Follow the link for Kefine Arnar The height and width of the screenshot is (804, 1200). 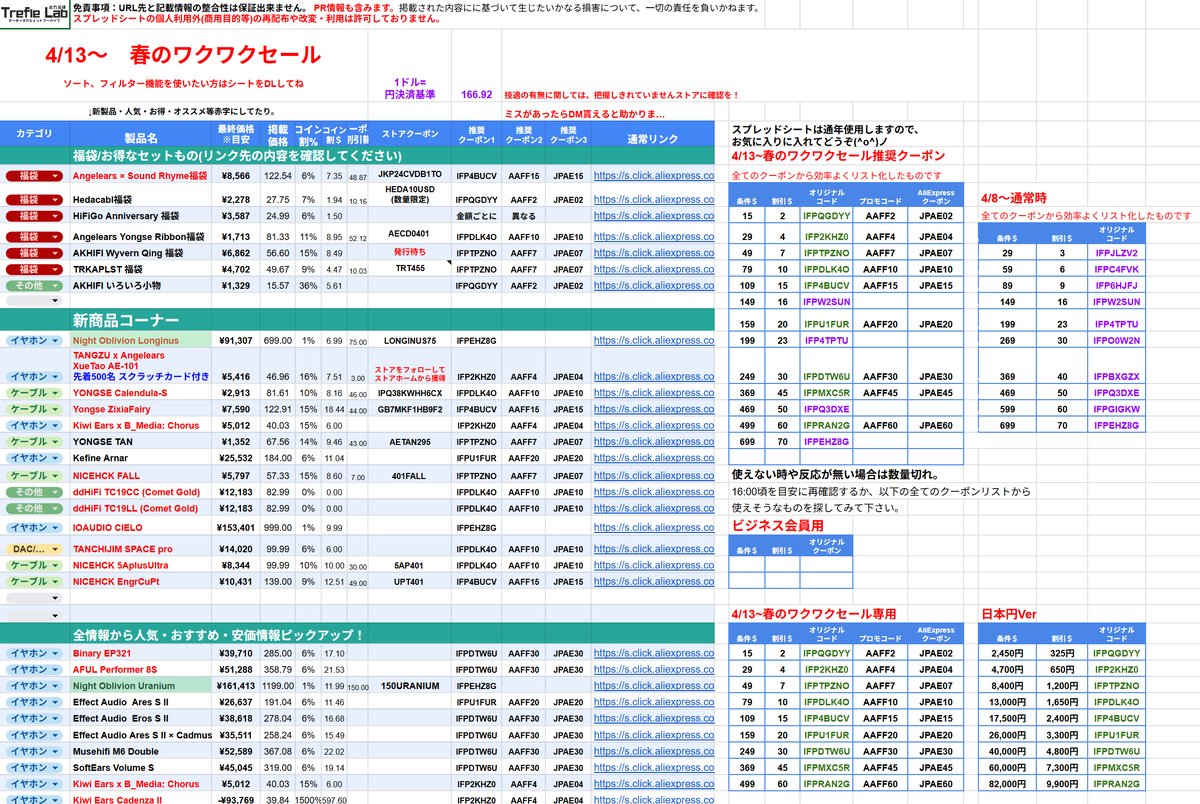[653, 458]
